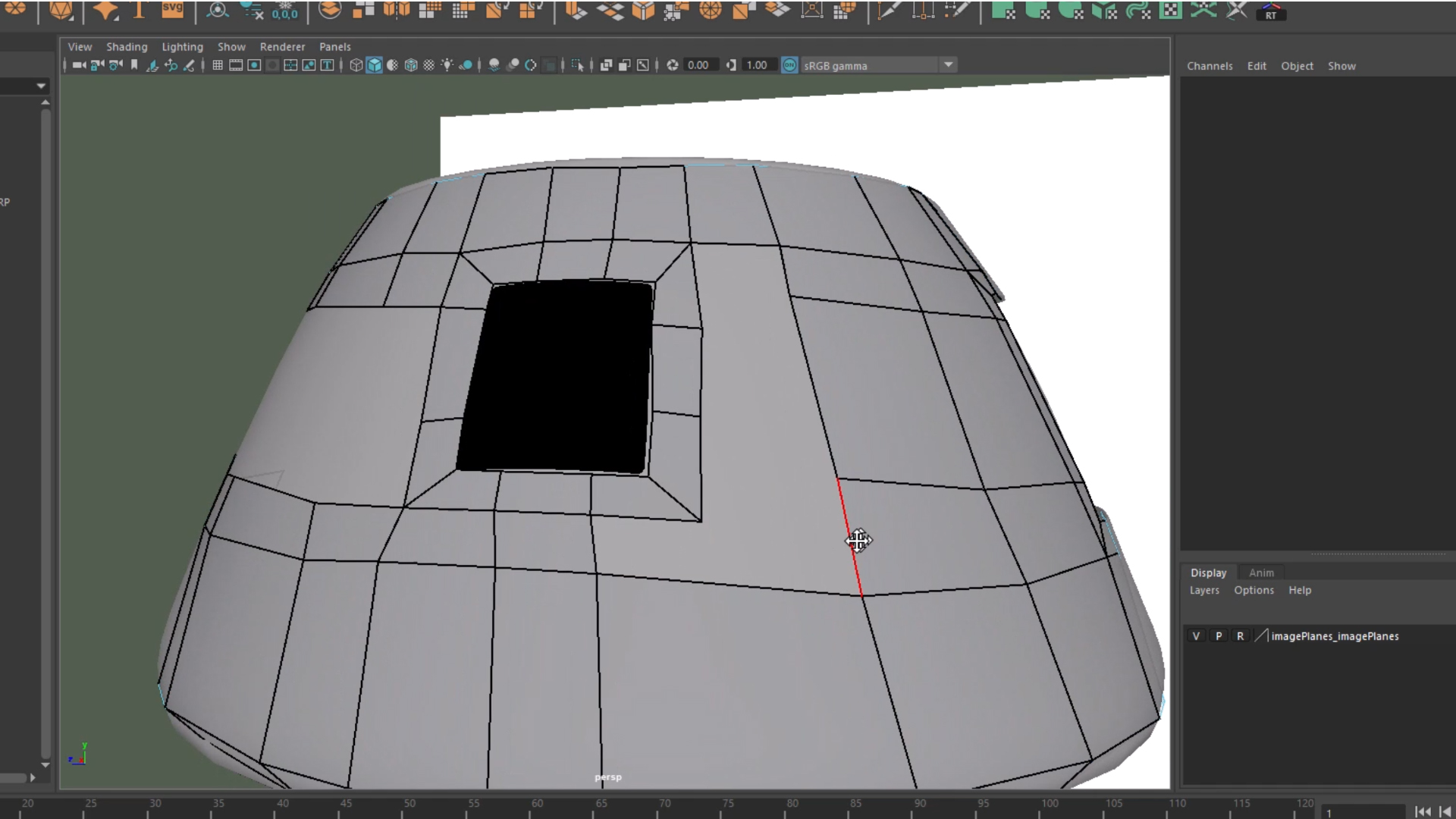This screenshot has width=1456, height=819.
Task: Open the Options menu in the Display panel
Action: 1254,590
